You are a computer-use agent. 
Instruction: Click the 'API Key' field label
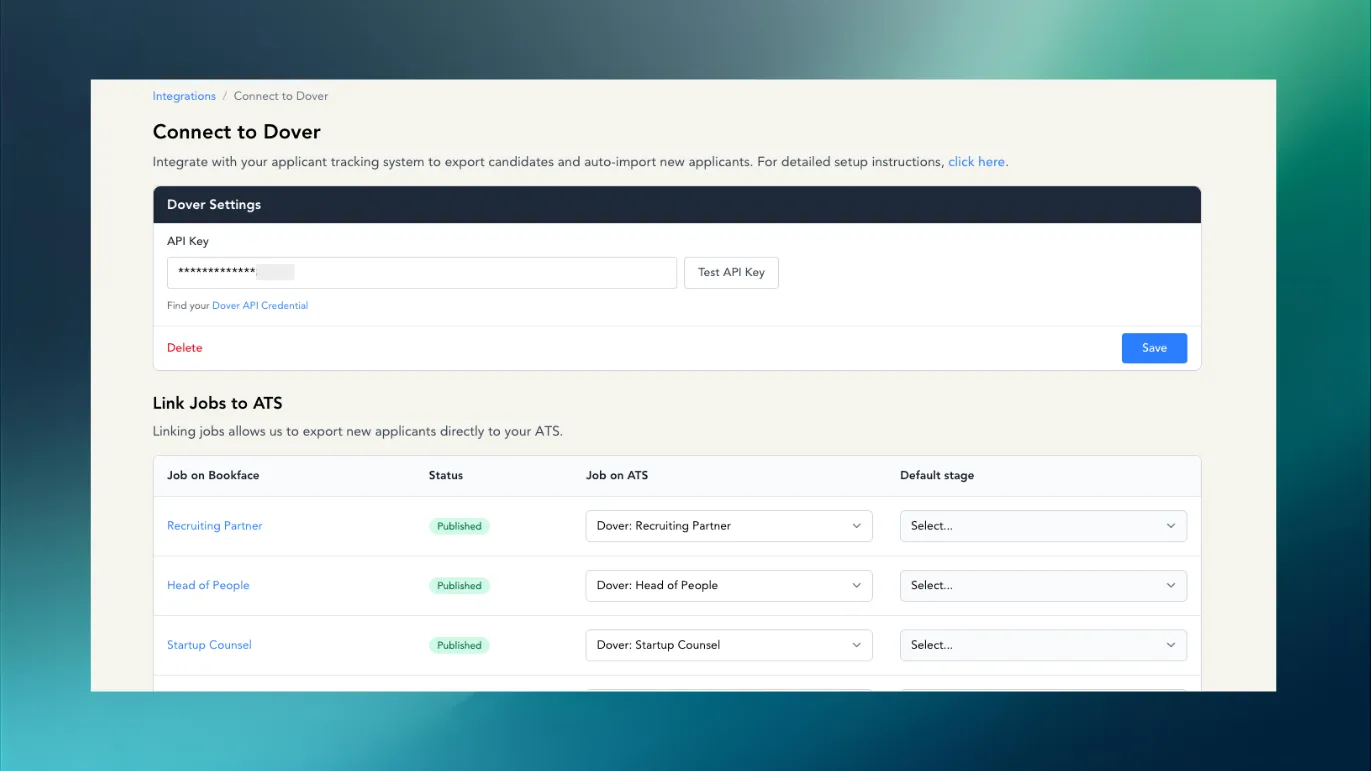188,241
